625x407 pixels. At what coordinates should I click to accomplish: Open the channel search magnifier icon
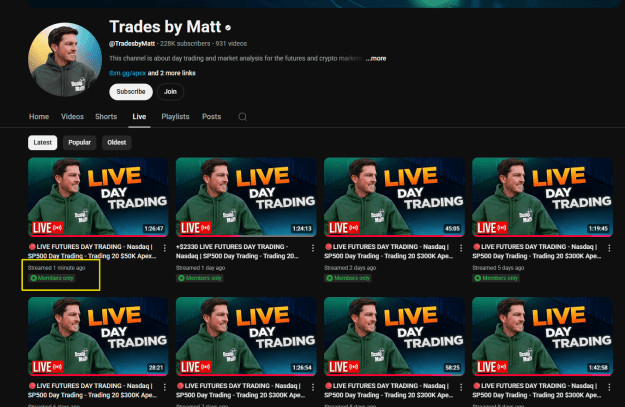242,117
